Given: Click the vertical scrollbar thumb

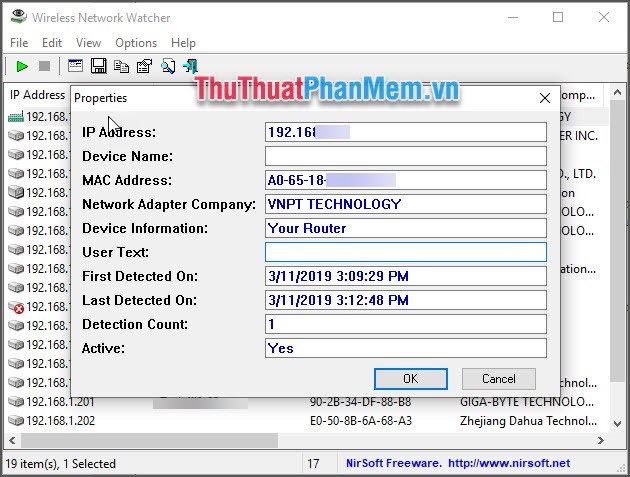Looking at the screenshot, I should (617, 240).
